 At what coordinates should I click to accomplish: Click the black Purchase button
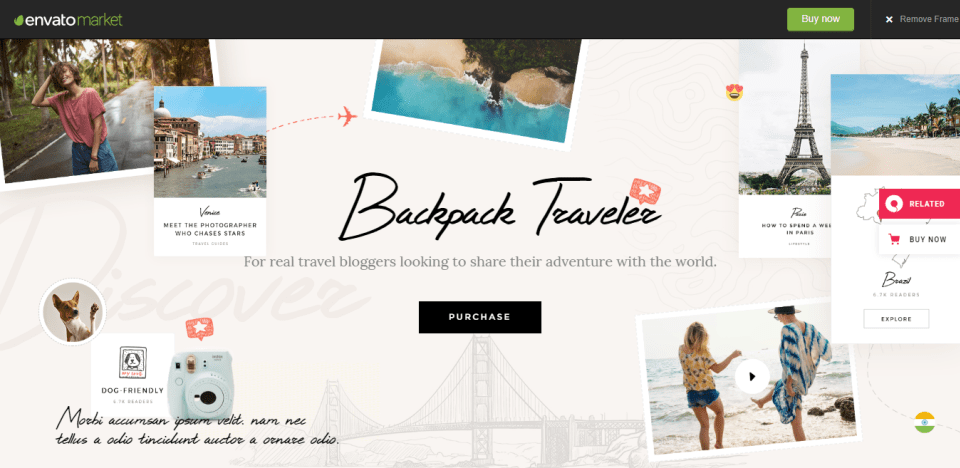tap(480, 317)
